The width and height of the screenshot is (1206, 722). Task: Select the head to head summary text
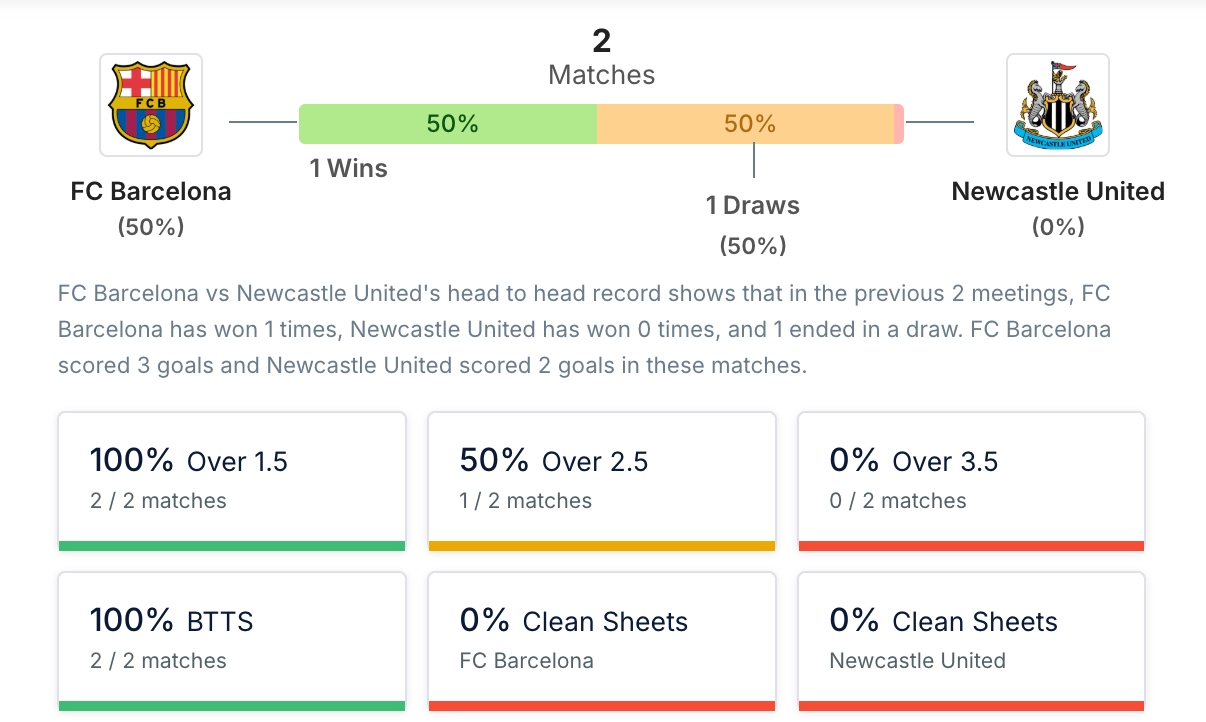tap(600, 329)
